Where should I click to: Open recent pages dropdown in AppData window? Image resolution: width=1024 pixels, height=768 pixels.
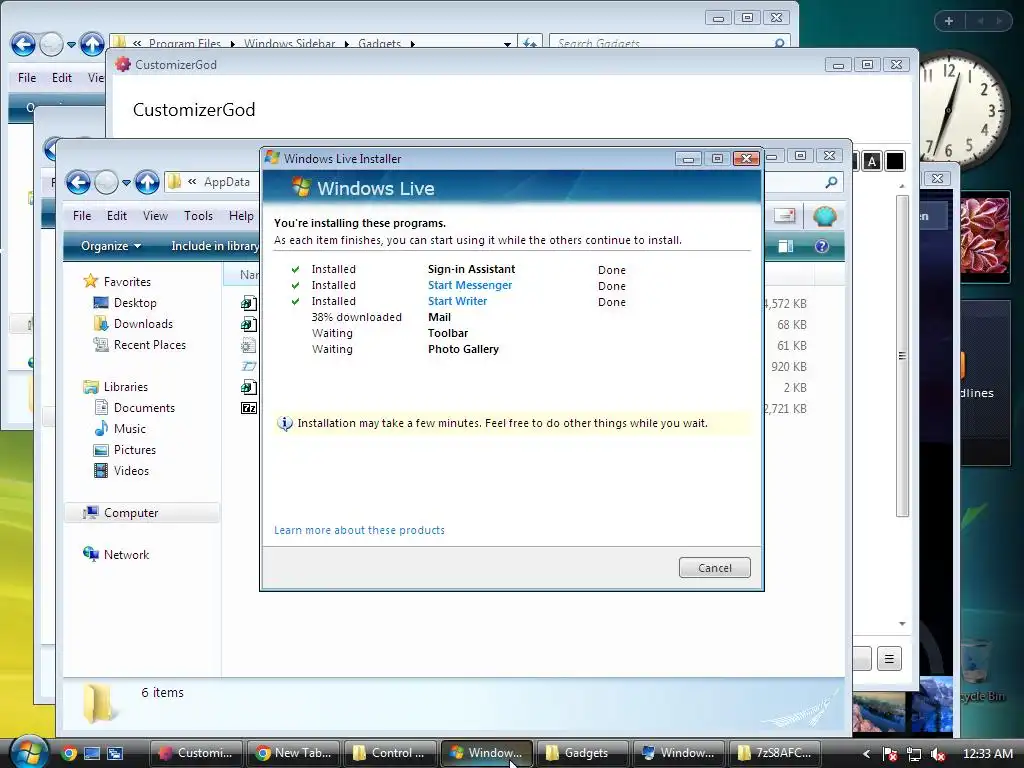pyautogui.click(x=126, y=183)
